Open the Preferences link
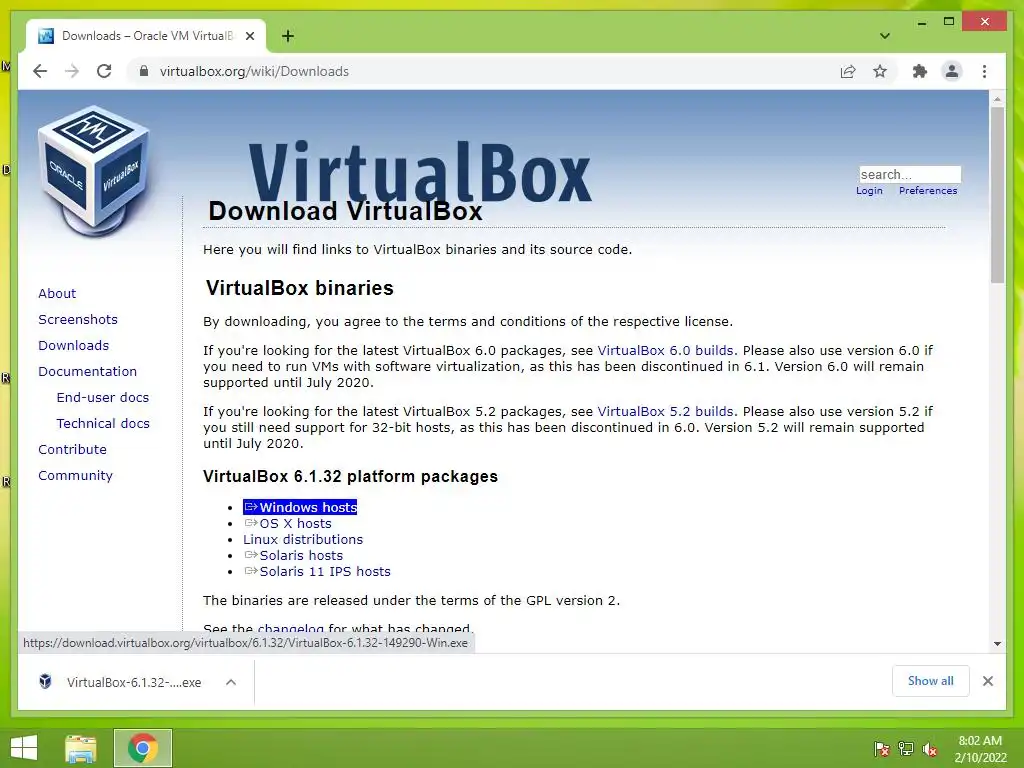 click(x=928, y=191)
